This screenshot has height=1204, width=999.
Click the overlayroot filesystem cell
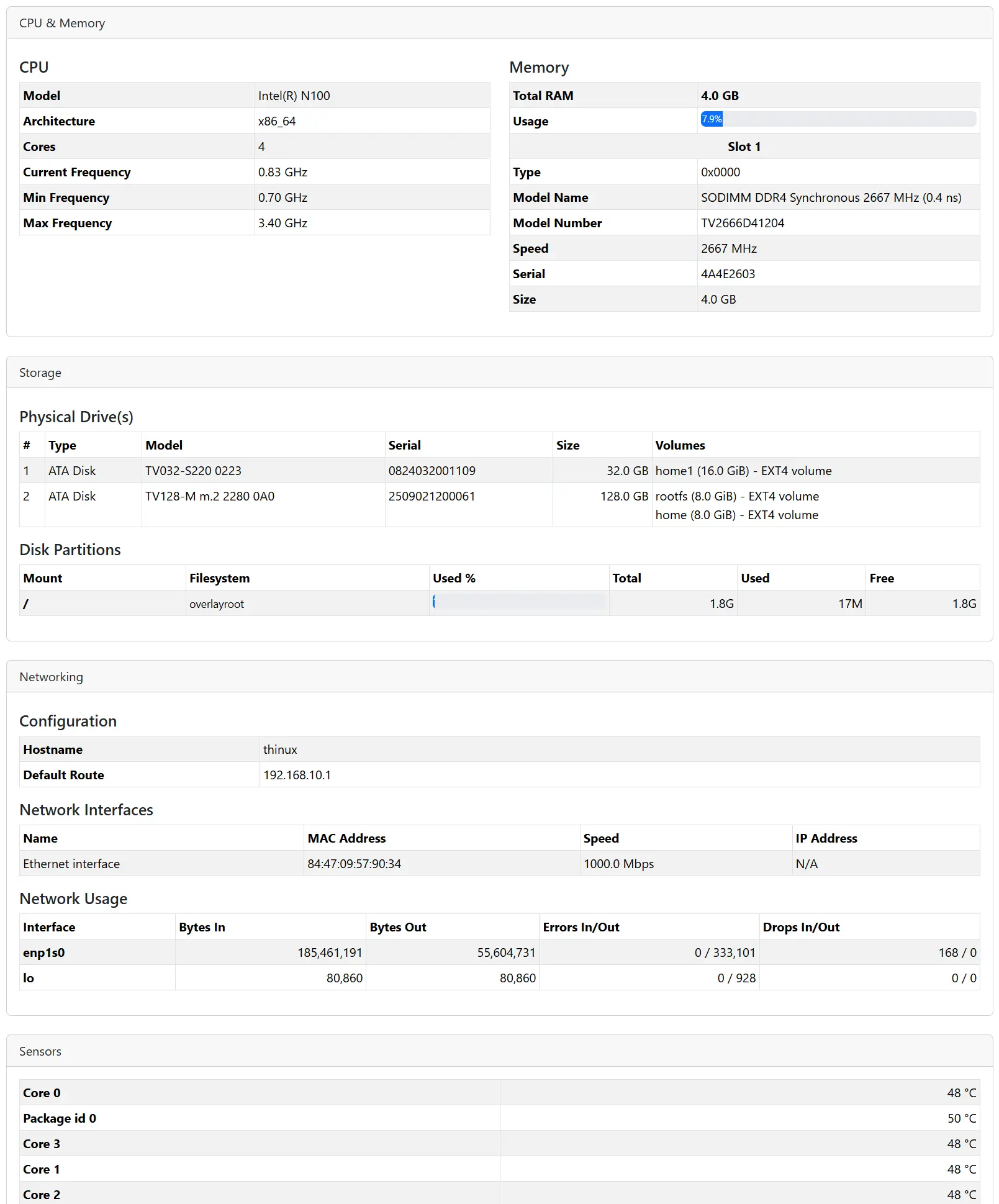pos(217,604)
